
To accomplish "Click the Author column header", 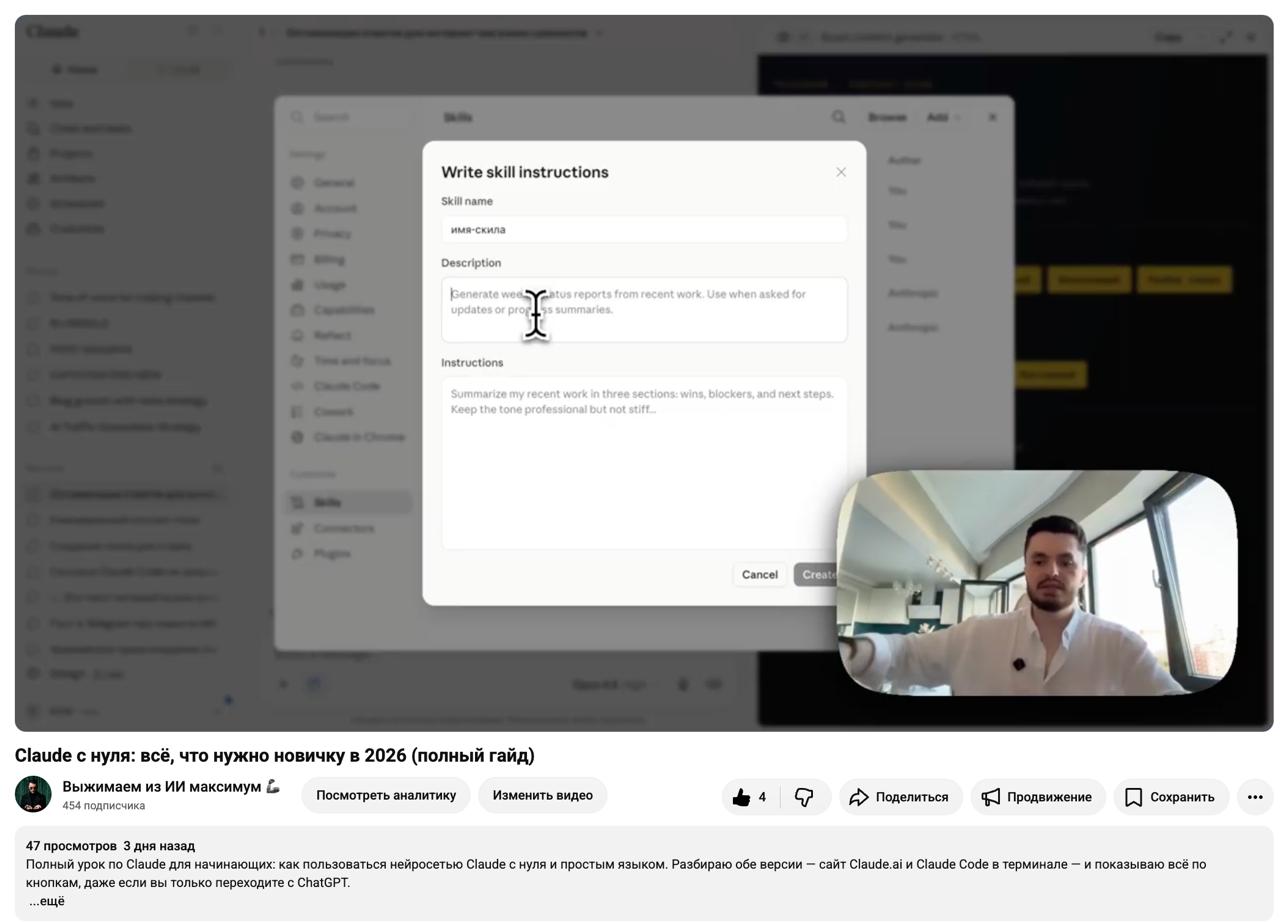I will point(905,160).
